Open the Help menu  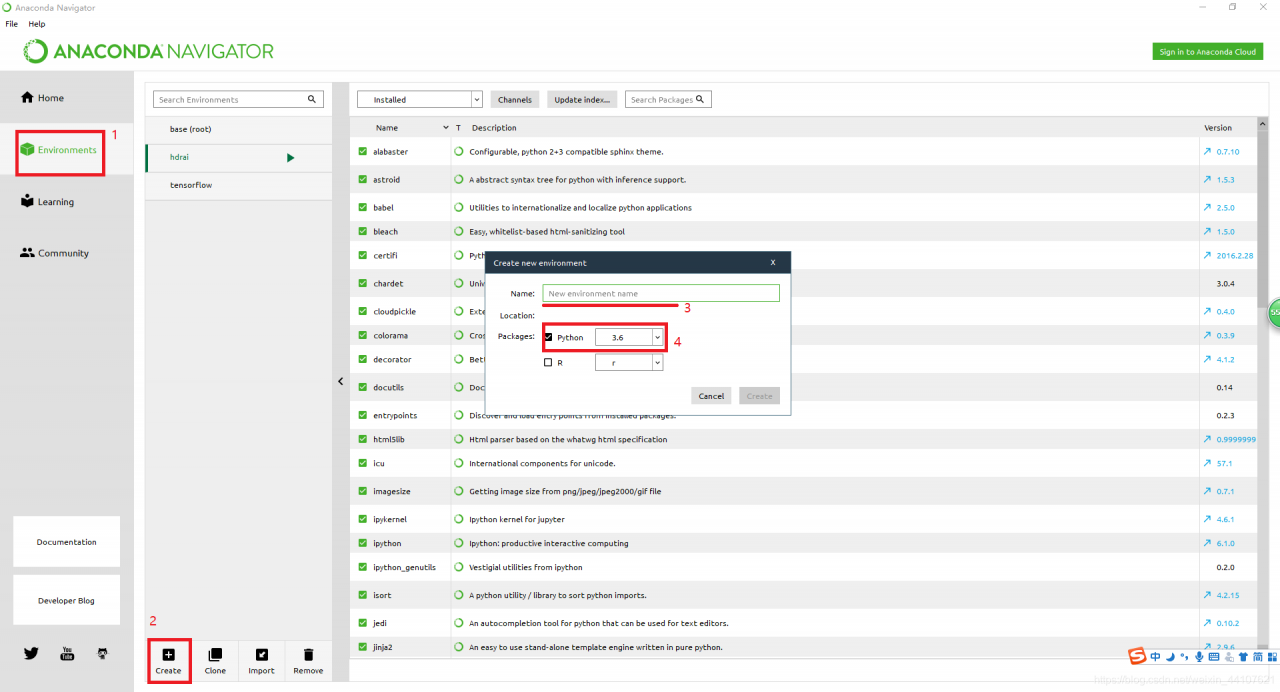[x=37, y=24]
